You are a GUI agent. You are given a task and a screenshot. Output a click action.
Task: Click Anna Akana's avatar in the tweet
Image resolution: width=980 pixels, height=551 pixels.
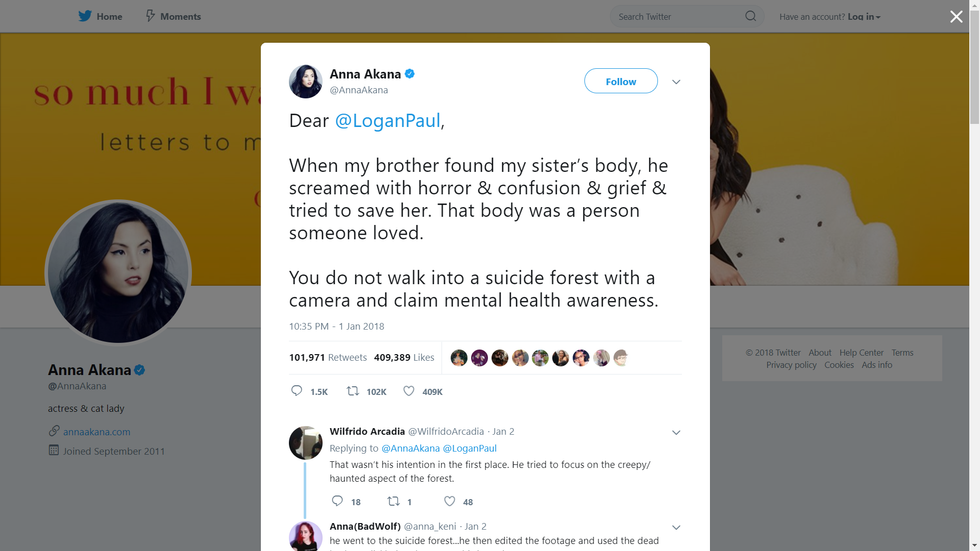coord(306,81)
